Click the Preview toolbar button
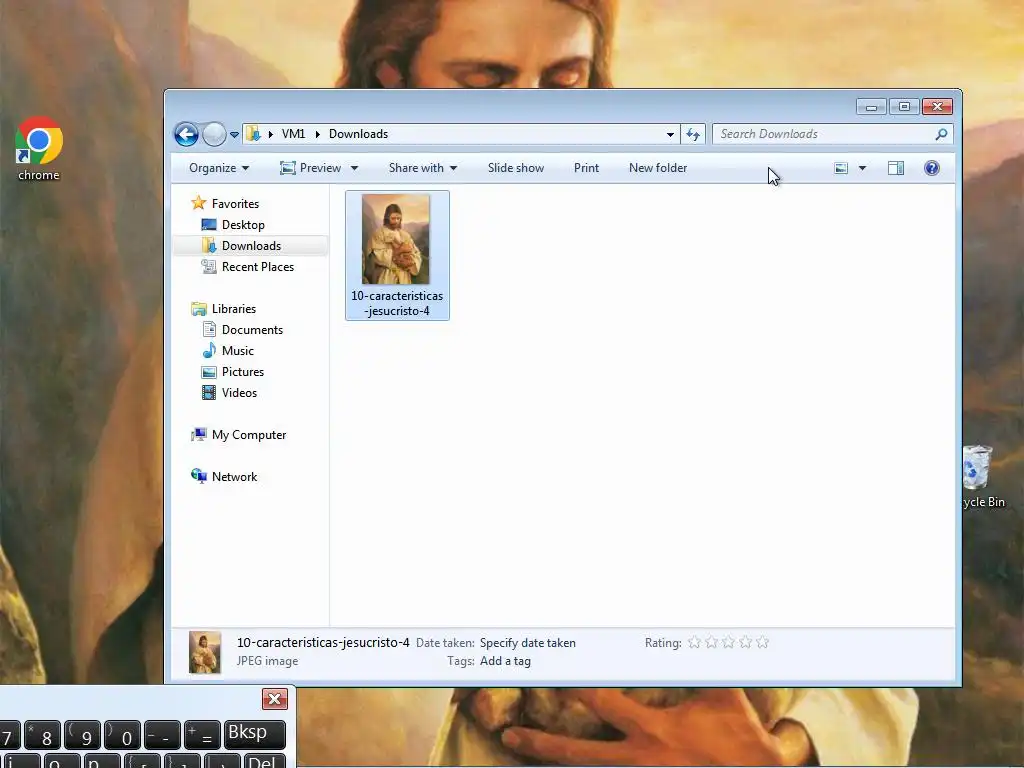The height and width of the screenshot is (768, 1024). 311,168
